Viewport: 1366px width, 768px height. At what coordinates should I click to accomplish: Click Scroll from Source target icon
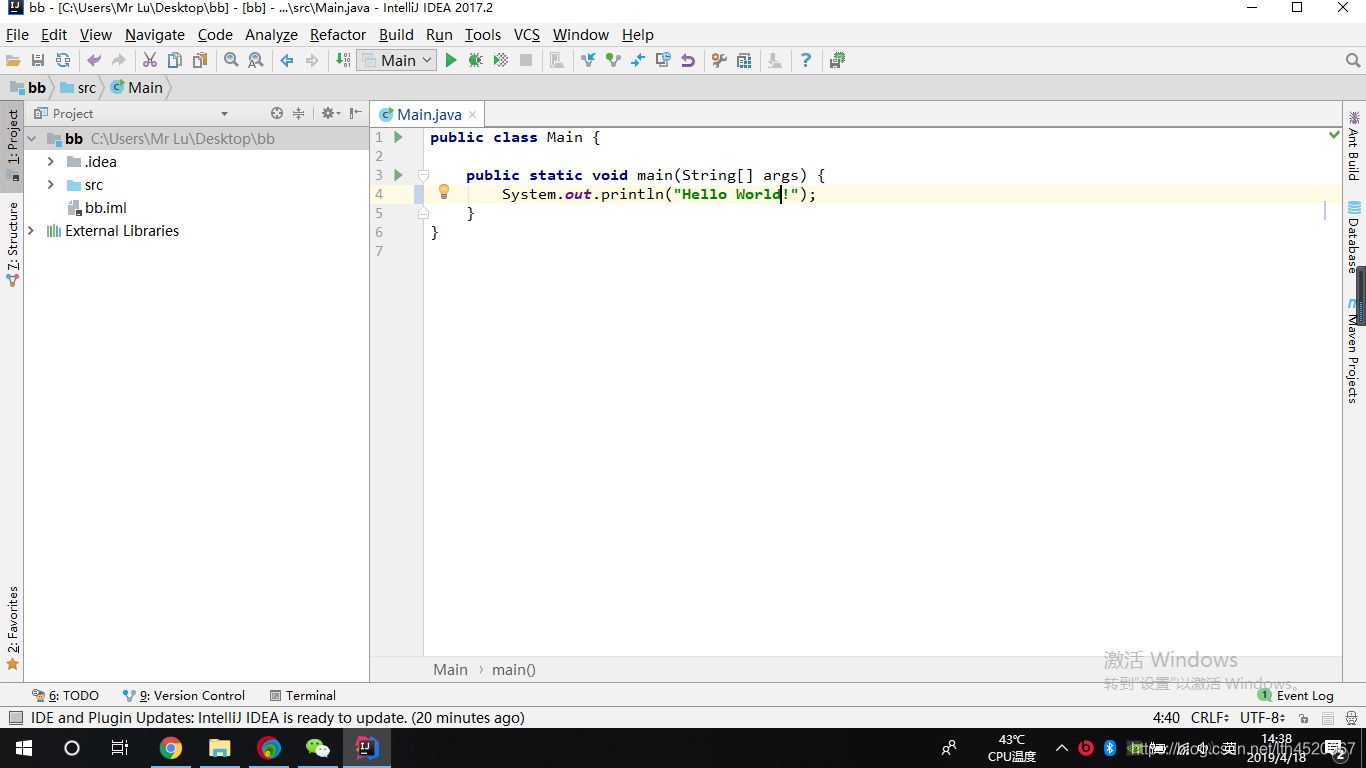point(277,114)
